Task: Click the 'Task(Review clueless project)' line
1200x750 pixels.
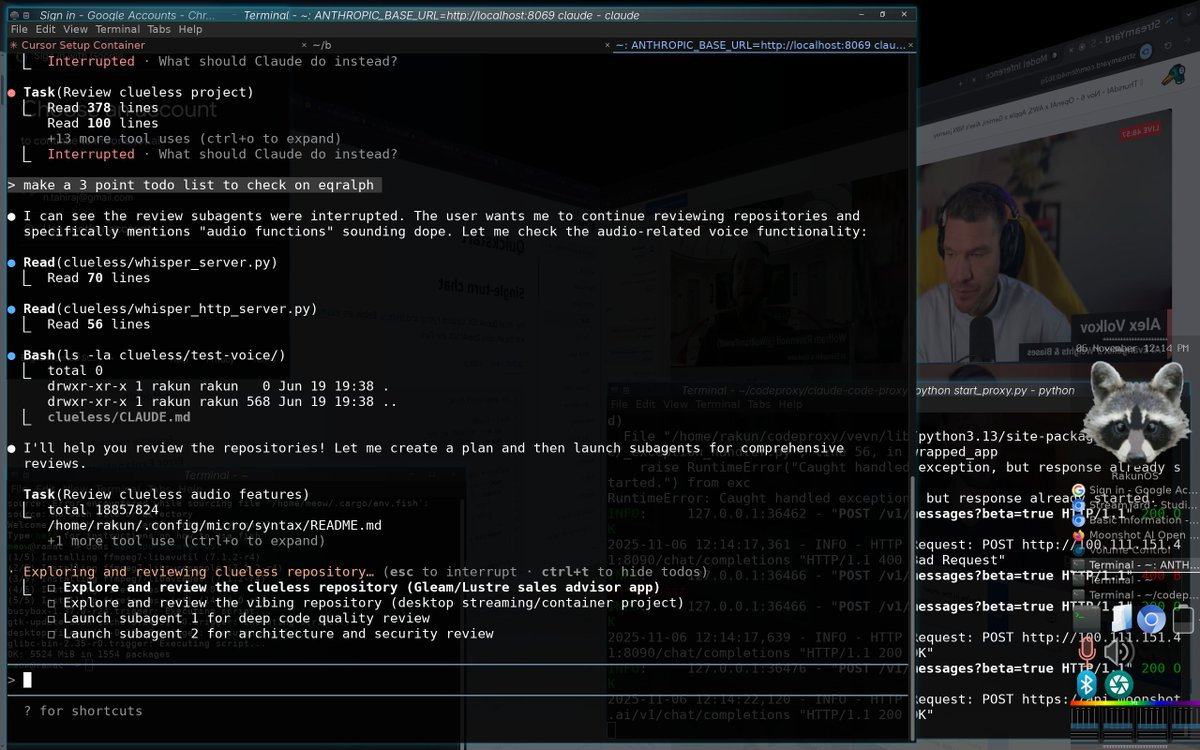Action: coord(138,92)
